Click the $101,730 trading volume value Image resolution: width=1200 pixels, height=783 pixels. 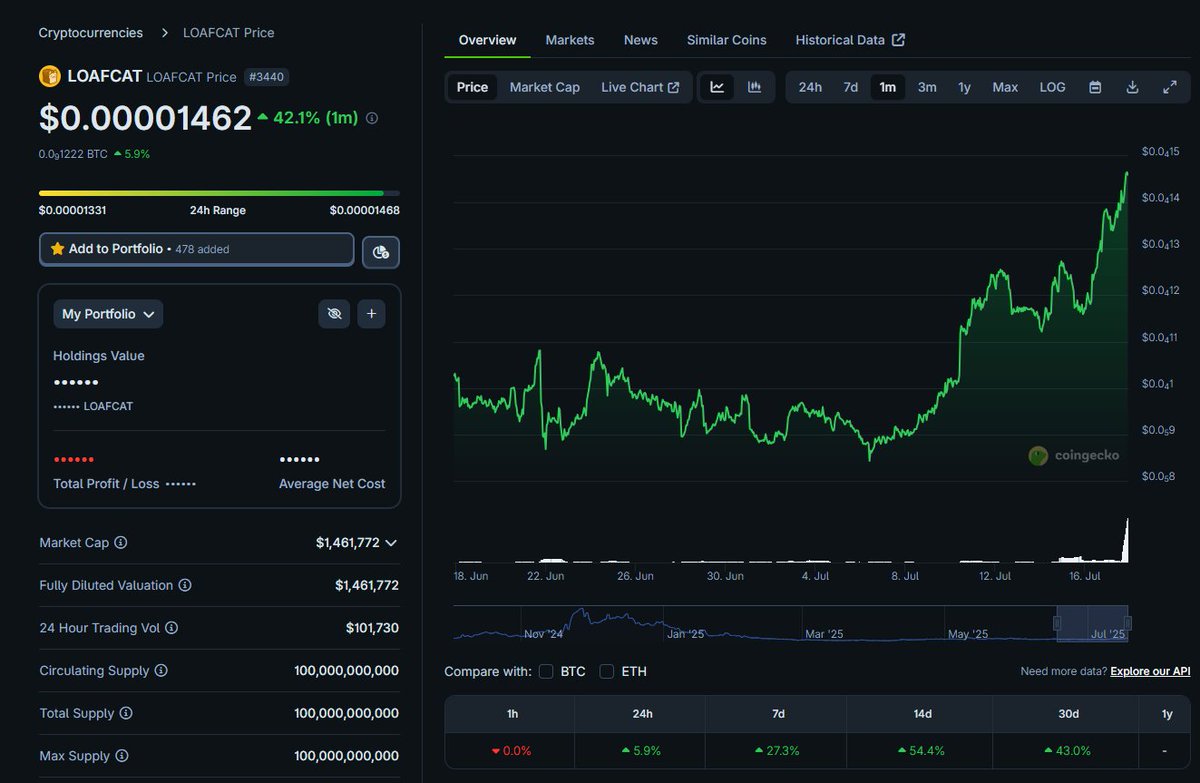pos(372,628)
